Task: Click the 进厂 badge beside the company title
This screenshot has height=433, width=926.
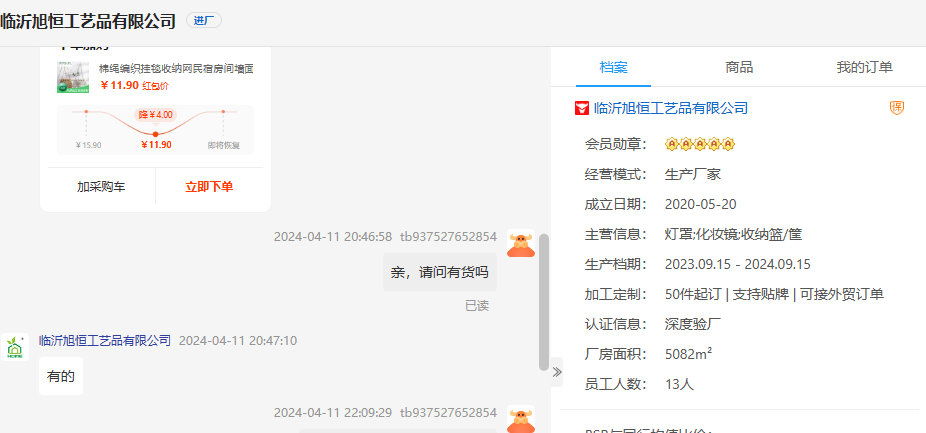Action: pyautogui.click(x=204, y=21)
